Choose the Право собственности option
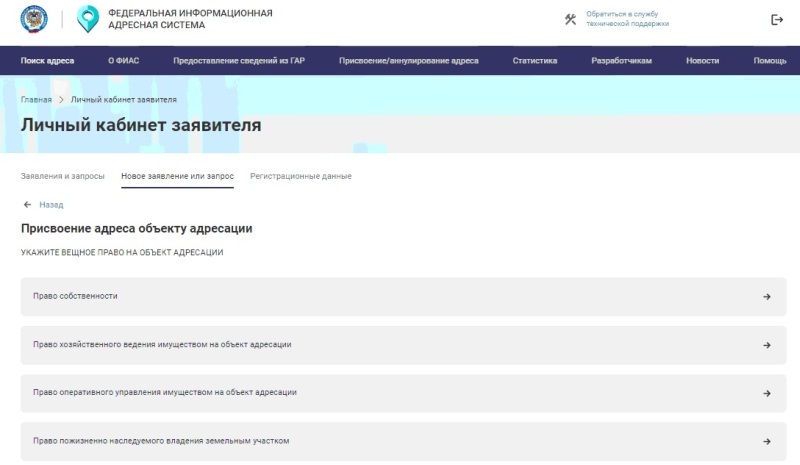Image resolution: width=800 pixels, height=465 pixels. tap(404, 297)
